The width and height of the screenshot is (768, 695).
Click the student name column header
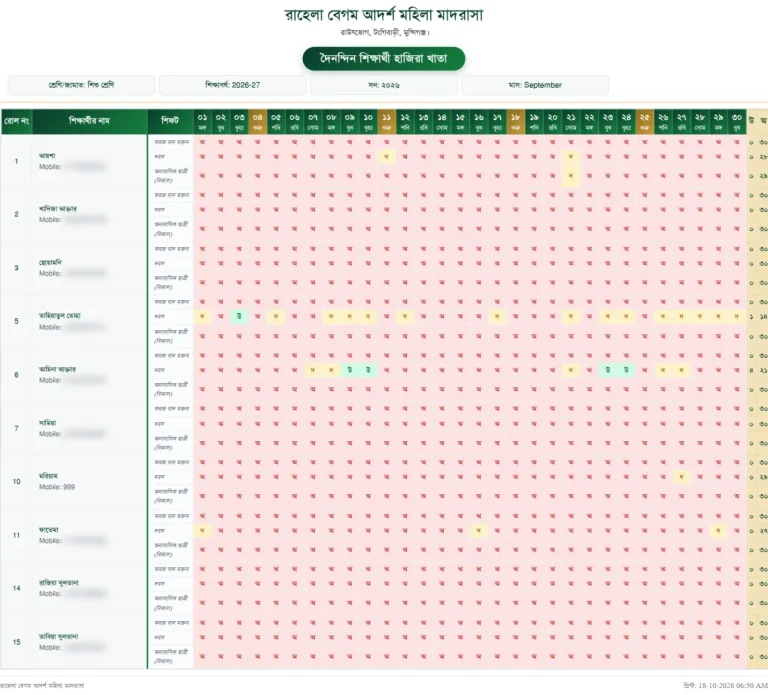(90, 121)
